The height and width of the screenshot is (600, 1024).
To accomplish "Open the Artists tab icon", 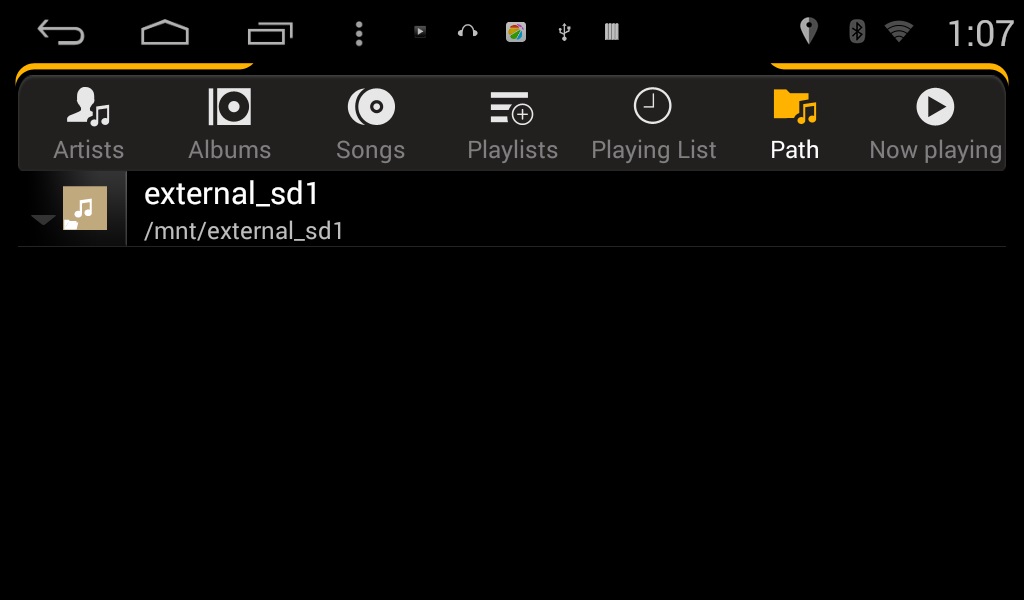I will [x=88, y=106].
